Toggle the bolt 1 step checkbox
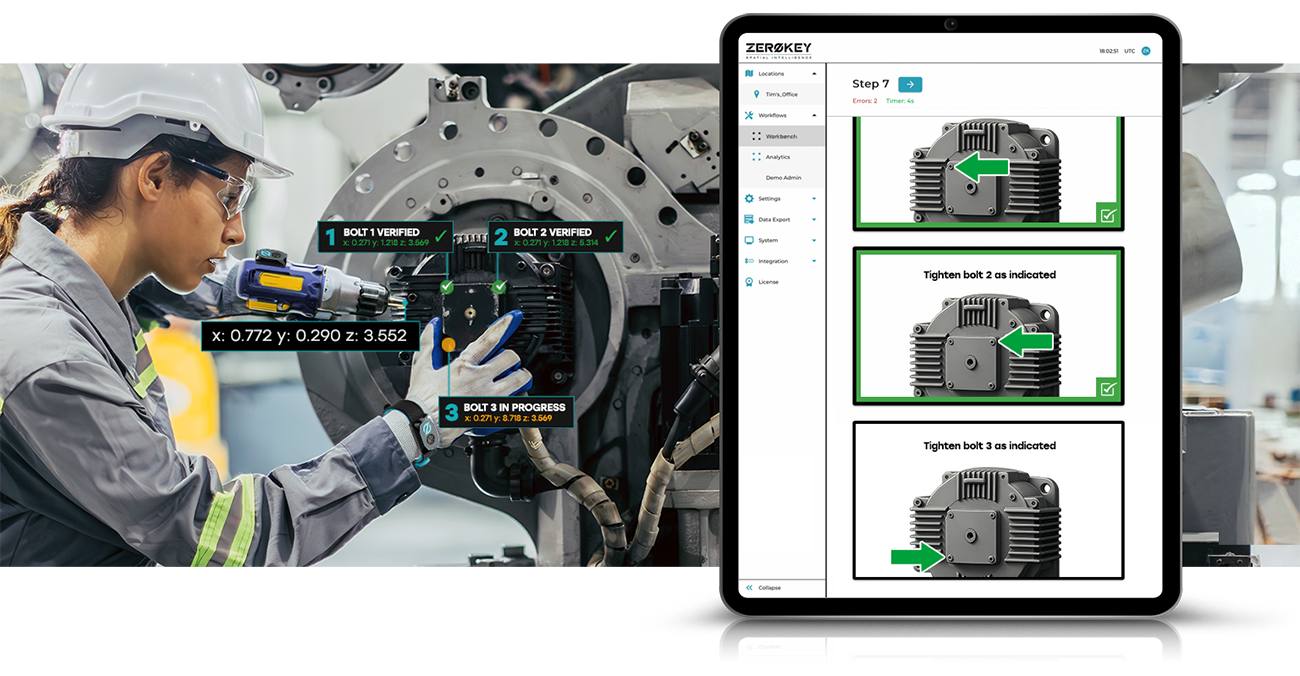 pyautogui.click(x=1107, y=215)
